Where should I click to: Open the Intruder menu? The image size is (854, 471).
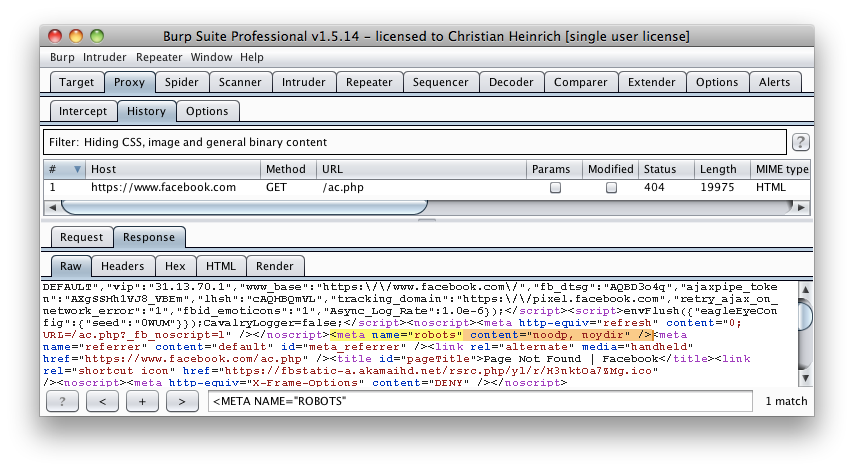[105, 57]
